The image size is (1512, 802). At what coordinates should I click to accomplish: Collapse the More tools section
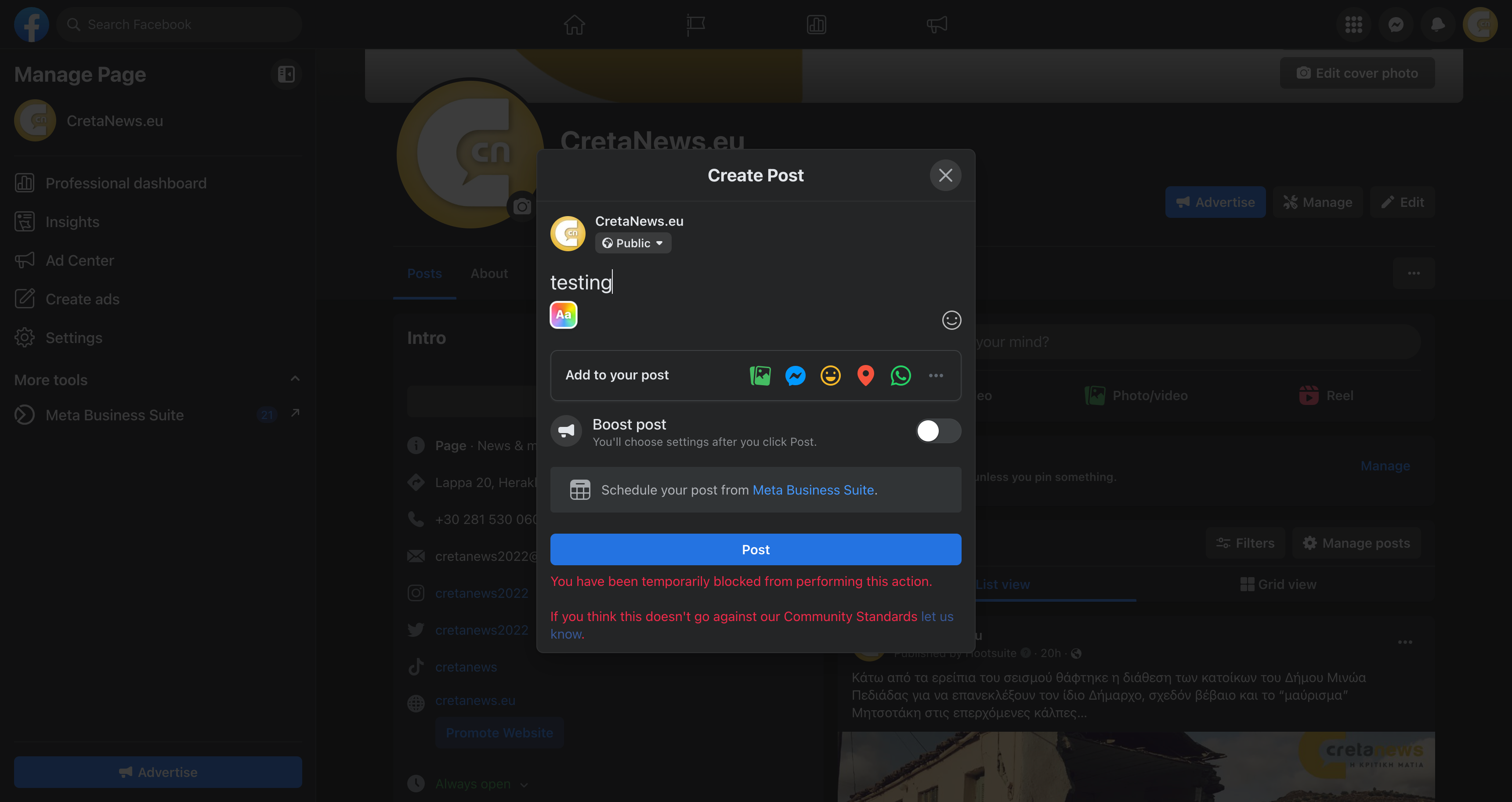pyautogui.click(x=295, y=379)
